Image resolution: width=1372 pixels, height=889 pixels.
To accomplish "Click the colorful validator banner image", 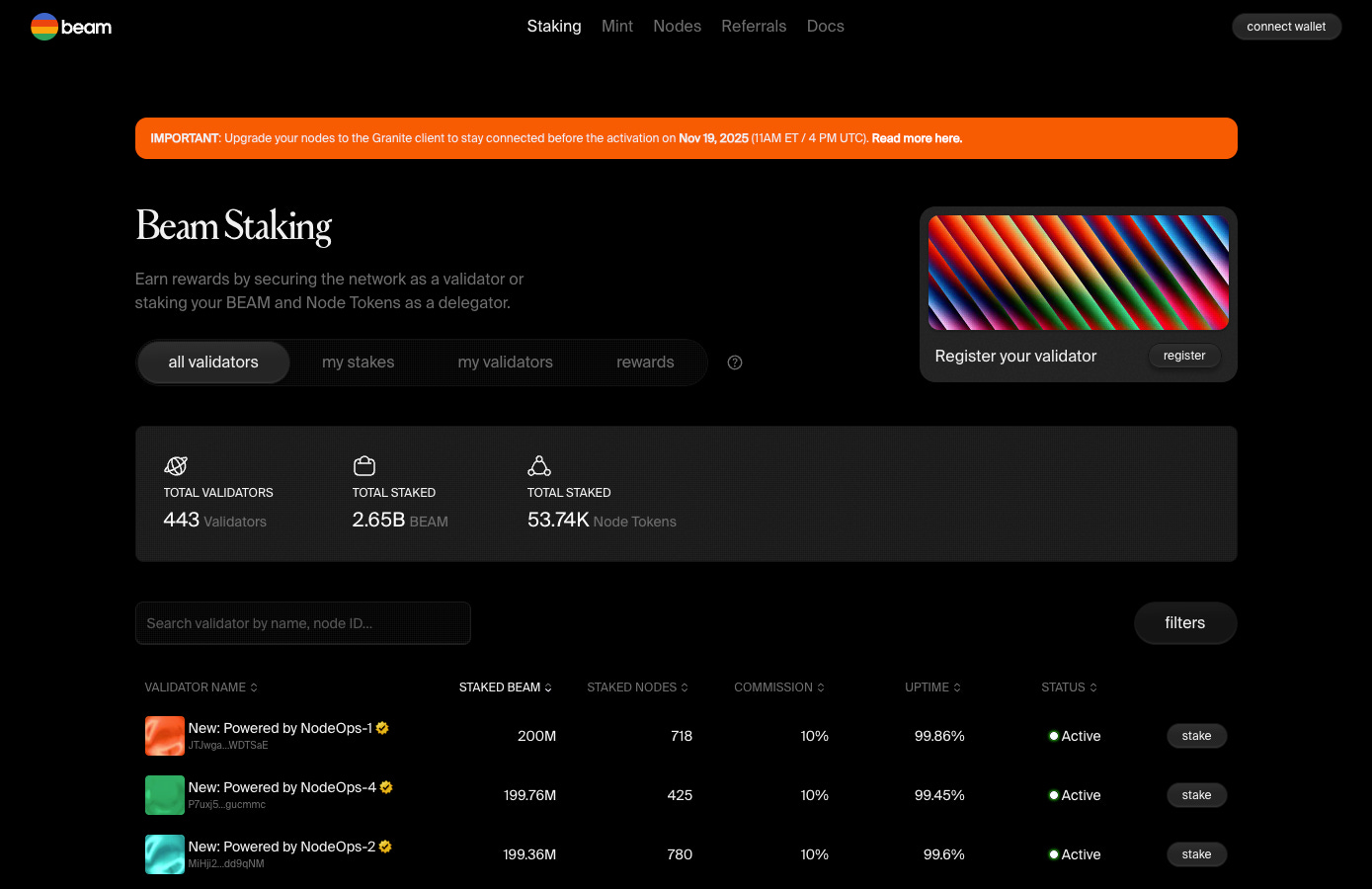I will click(1079, 273).
